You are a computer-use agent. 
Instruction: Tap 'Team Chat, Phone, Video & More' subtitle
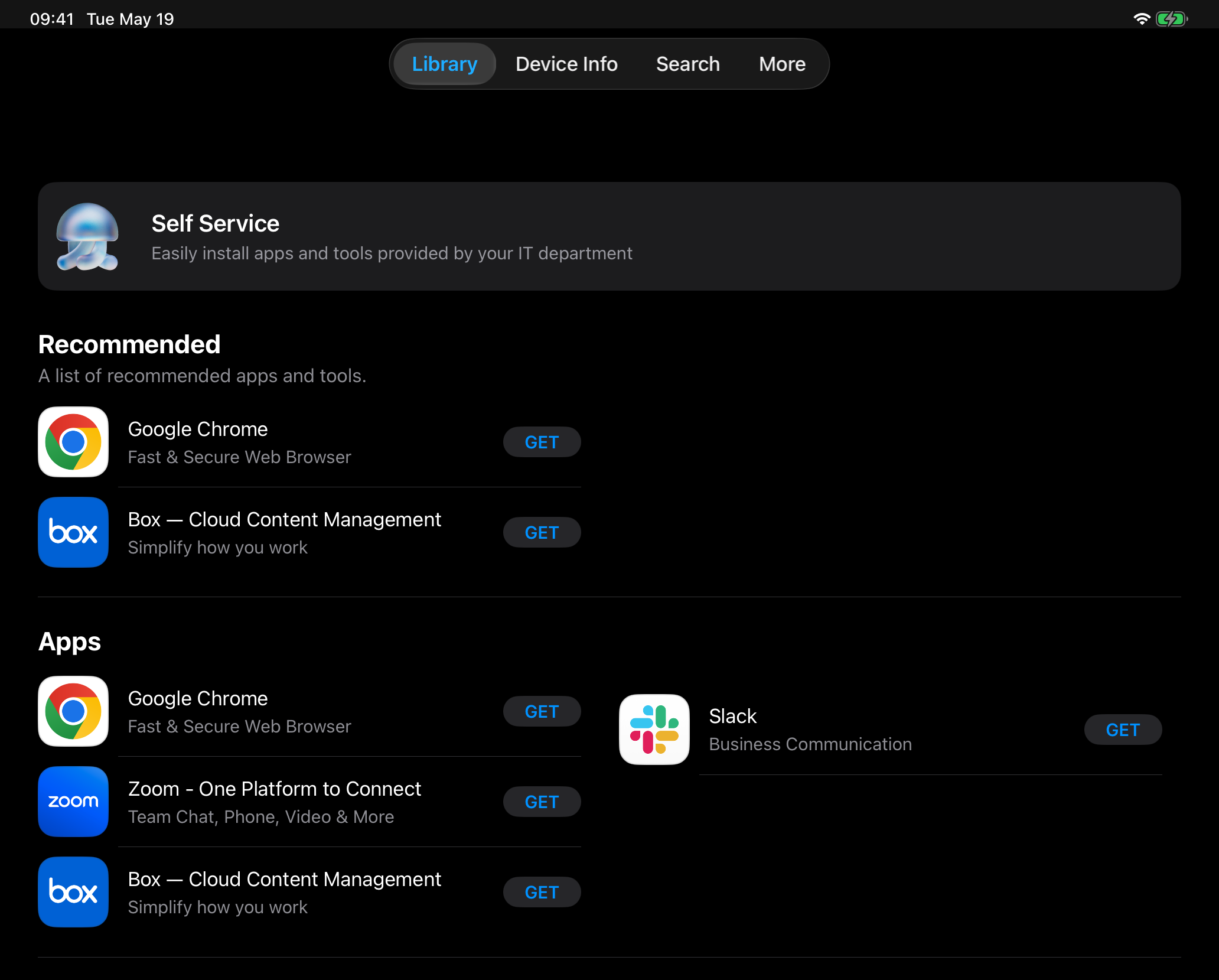tap(261, 816)
